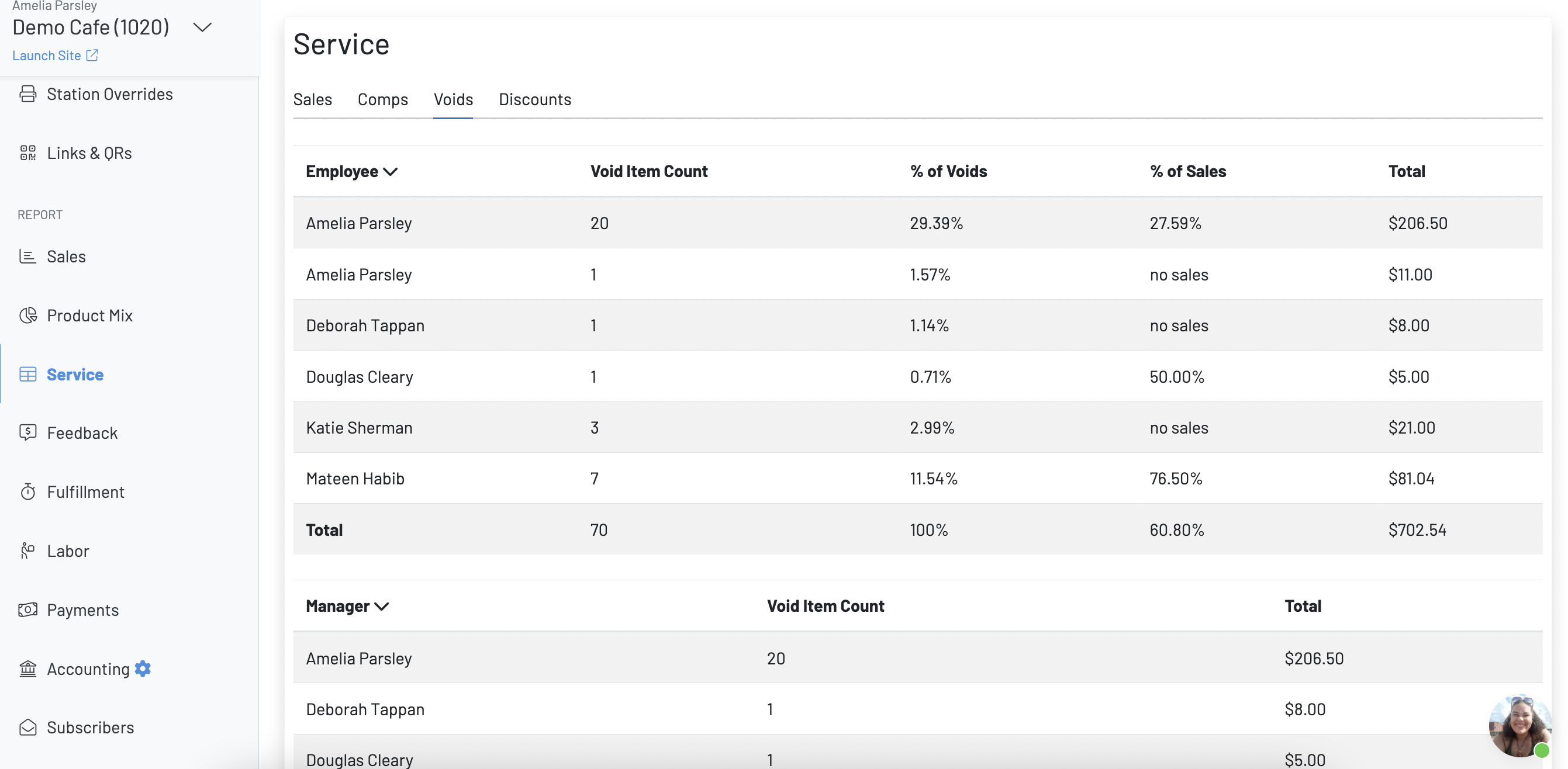Select the Mateen Habib employee row
This screenshot has height=769, width=1568.
click(355, 478)
